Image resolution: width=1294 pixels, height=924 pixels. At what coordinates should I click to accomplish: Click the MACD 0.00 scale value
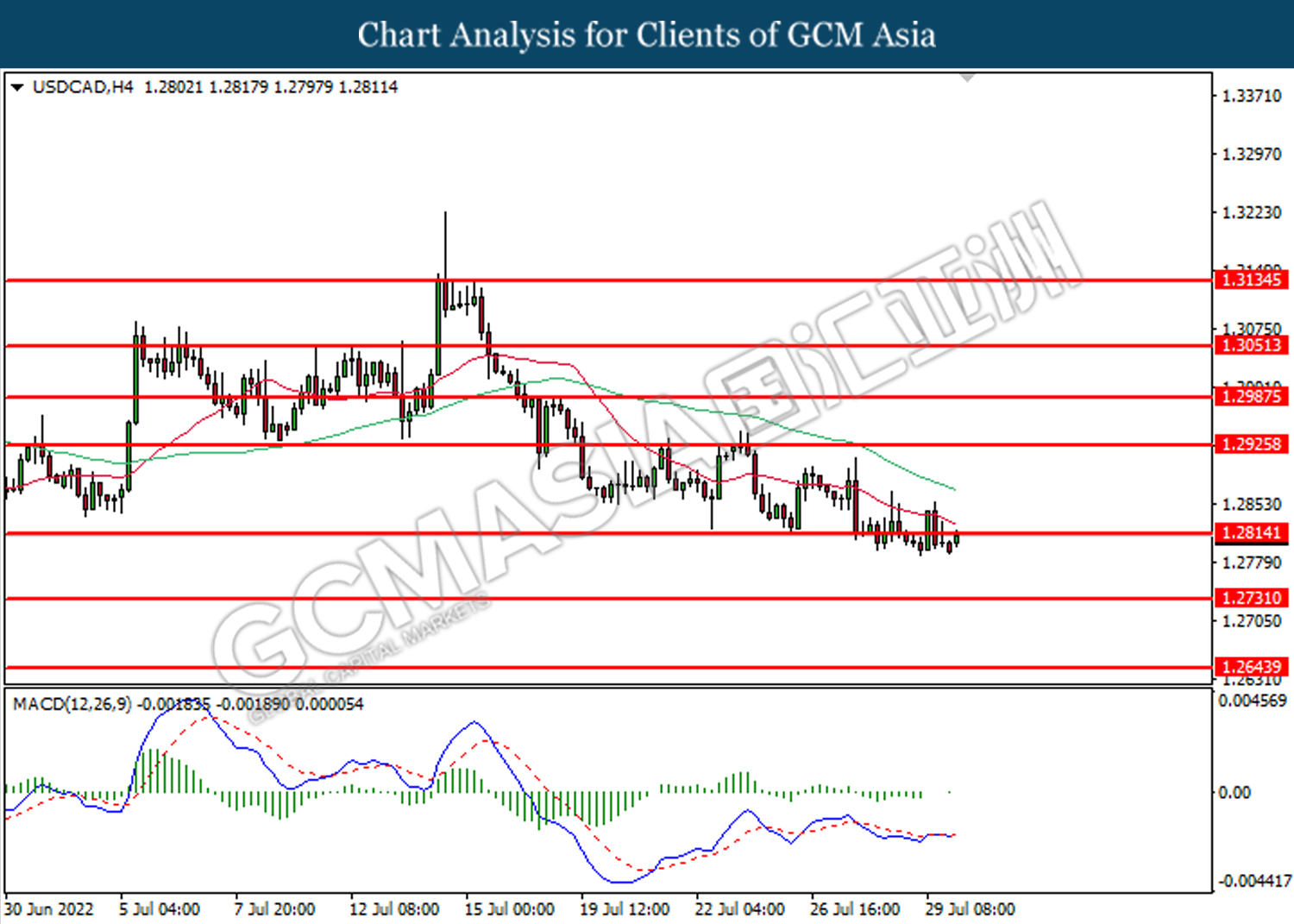click(1234, 792)
